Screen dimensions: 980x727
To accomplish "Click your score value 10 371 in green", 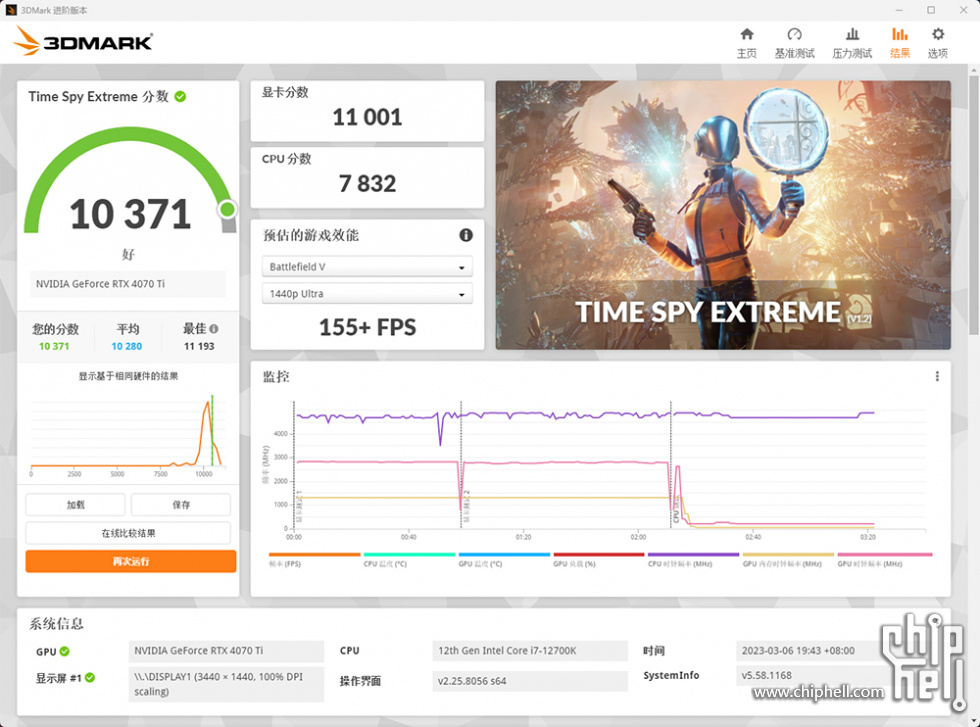I will click(54, 346).
